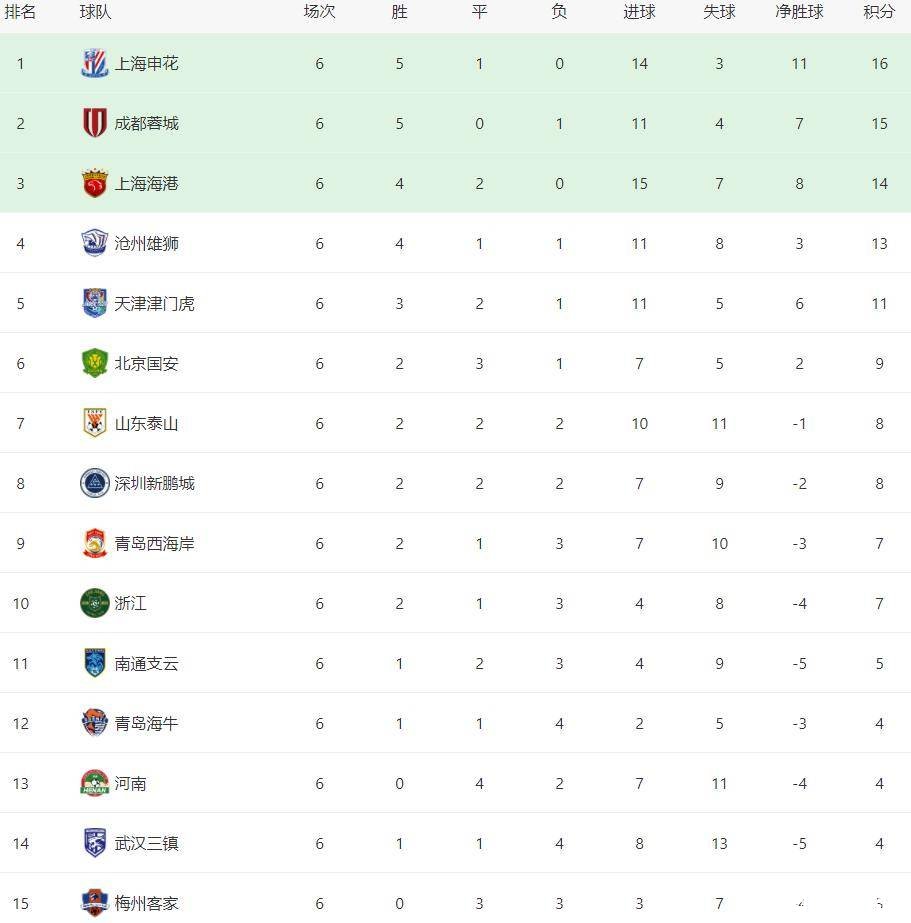
Task: Click the Beijing Guoan green badge
Action: click(x=94, y=364)
